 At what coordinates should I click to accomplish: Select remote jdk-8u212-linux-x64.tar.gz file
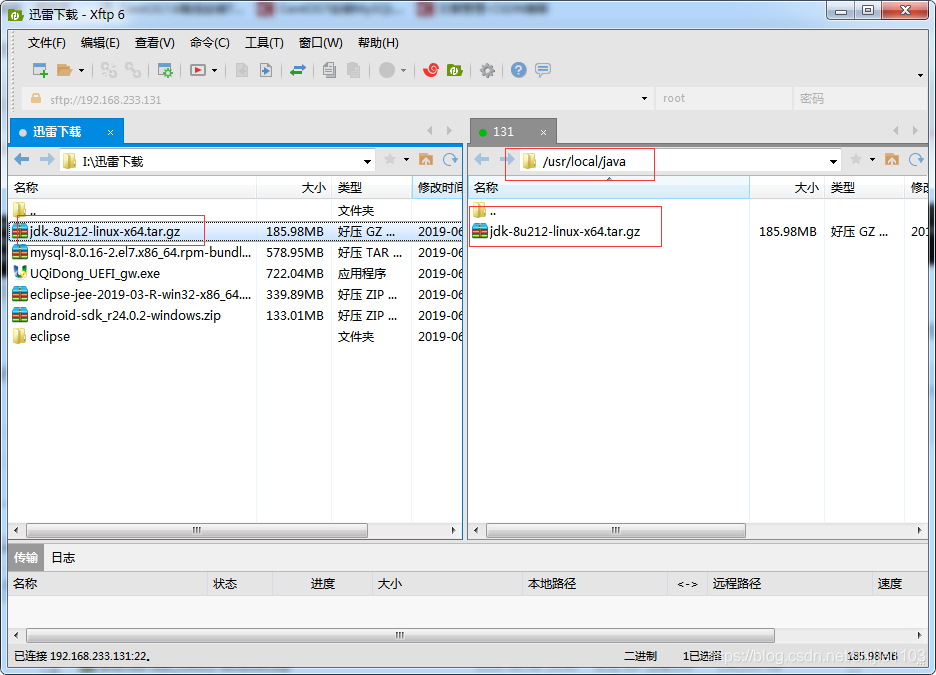698,231
